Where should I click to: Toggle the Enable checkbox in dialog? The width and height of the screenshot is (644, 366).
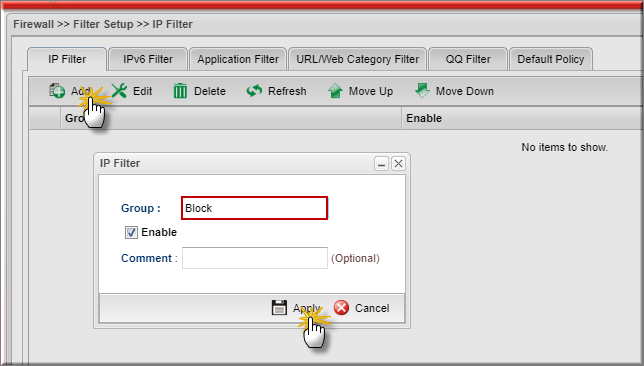point(131,232)
